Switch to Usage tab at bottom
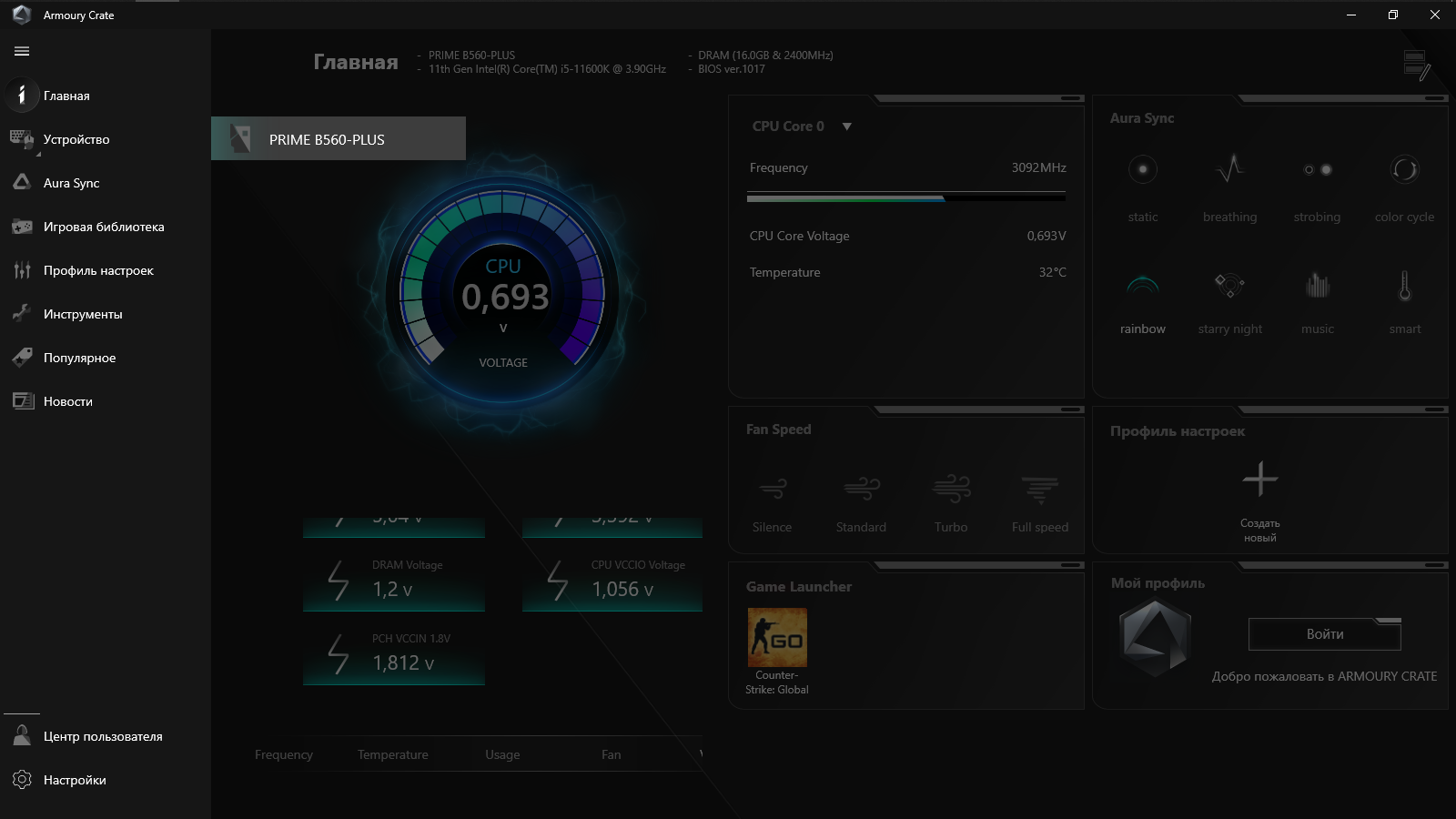The height and width of the screenshot is (819, 1456). [x=502, y=754]
